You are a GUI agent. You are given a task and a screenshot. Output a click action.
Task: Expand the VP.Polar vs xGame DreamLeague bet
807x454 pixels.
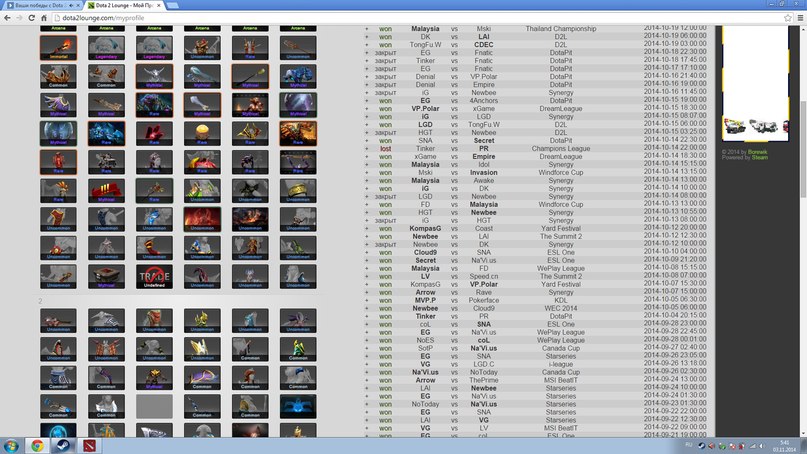pyautogui.click(x=367, y=109)
